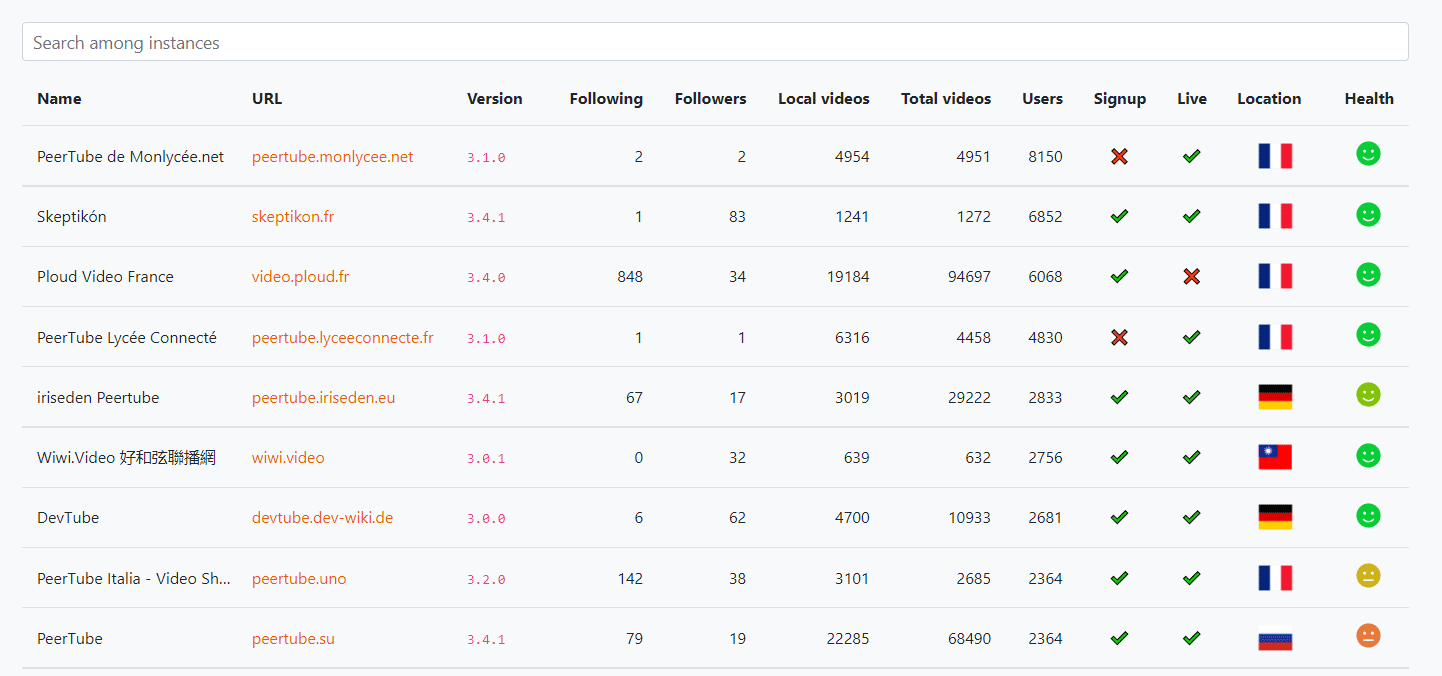Open the peertube.monlycee.net link
Screen dimensions: 1442x676
pyautogui.click(x=332, y=156)
